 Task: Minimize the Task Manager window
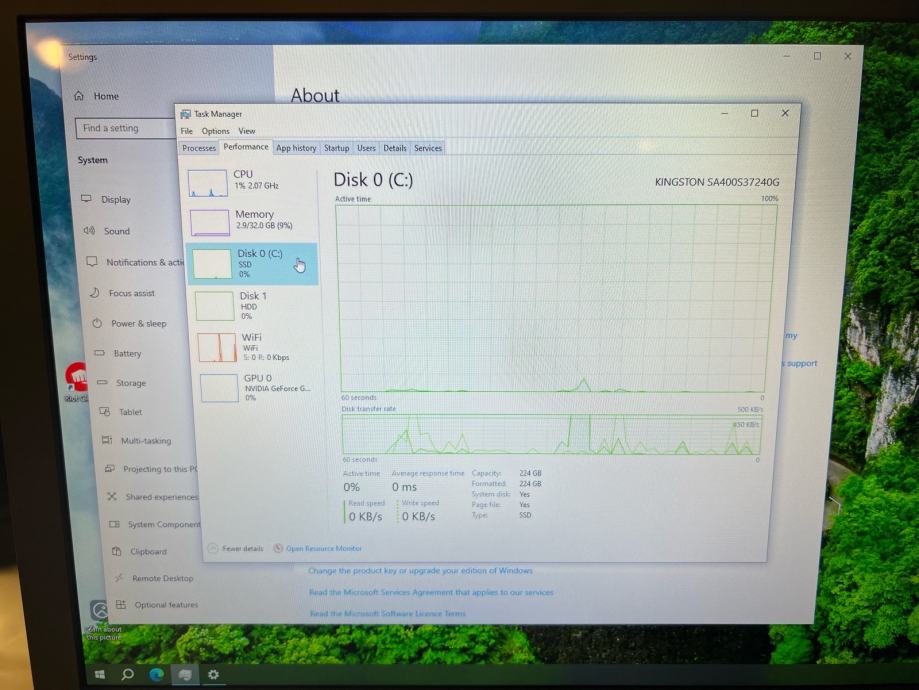click(x=725, y=113)
